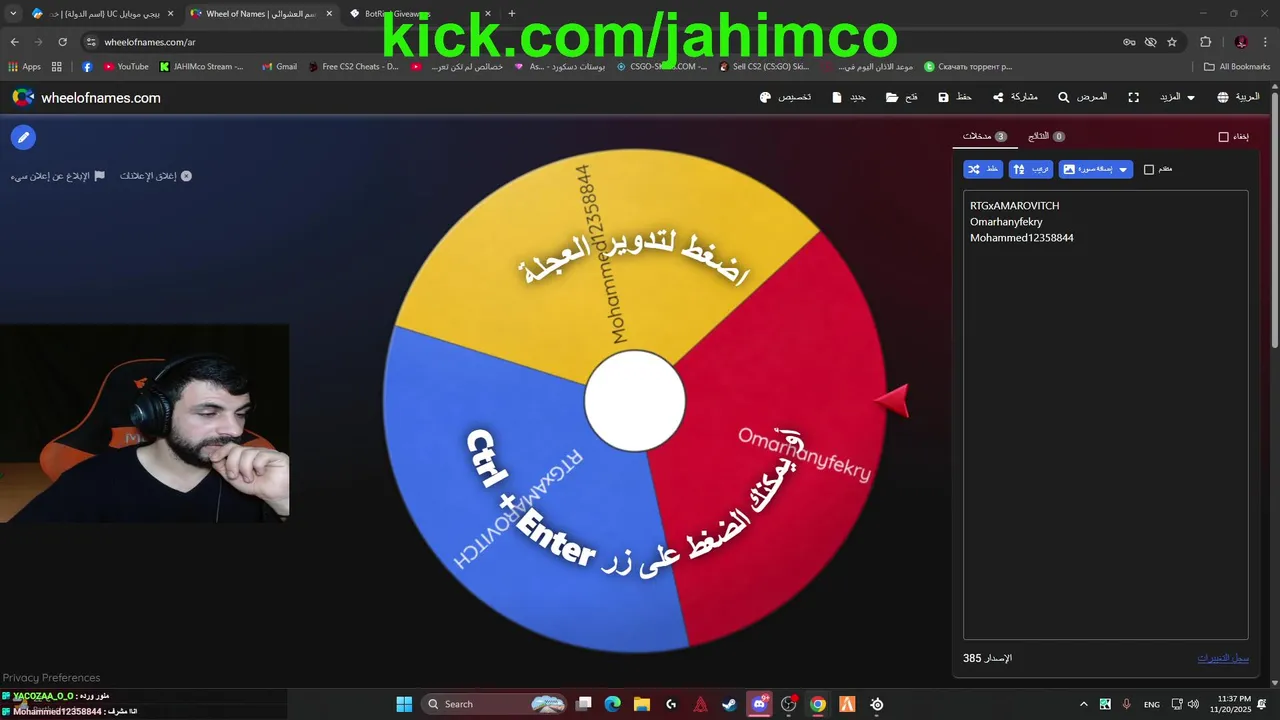
Task: Enable the متقدم (Advanced) checkbox
Action: click(1149, 169)
